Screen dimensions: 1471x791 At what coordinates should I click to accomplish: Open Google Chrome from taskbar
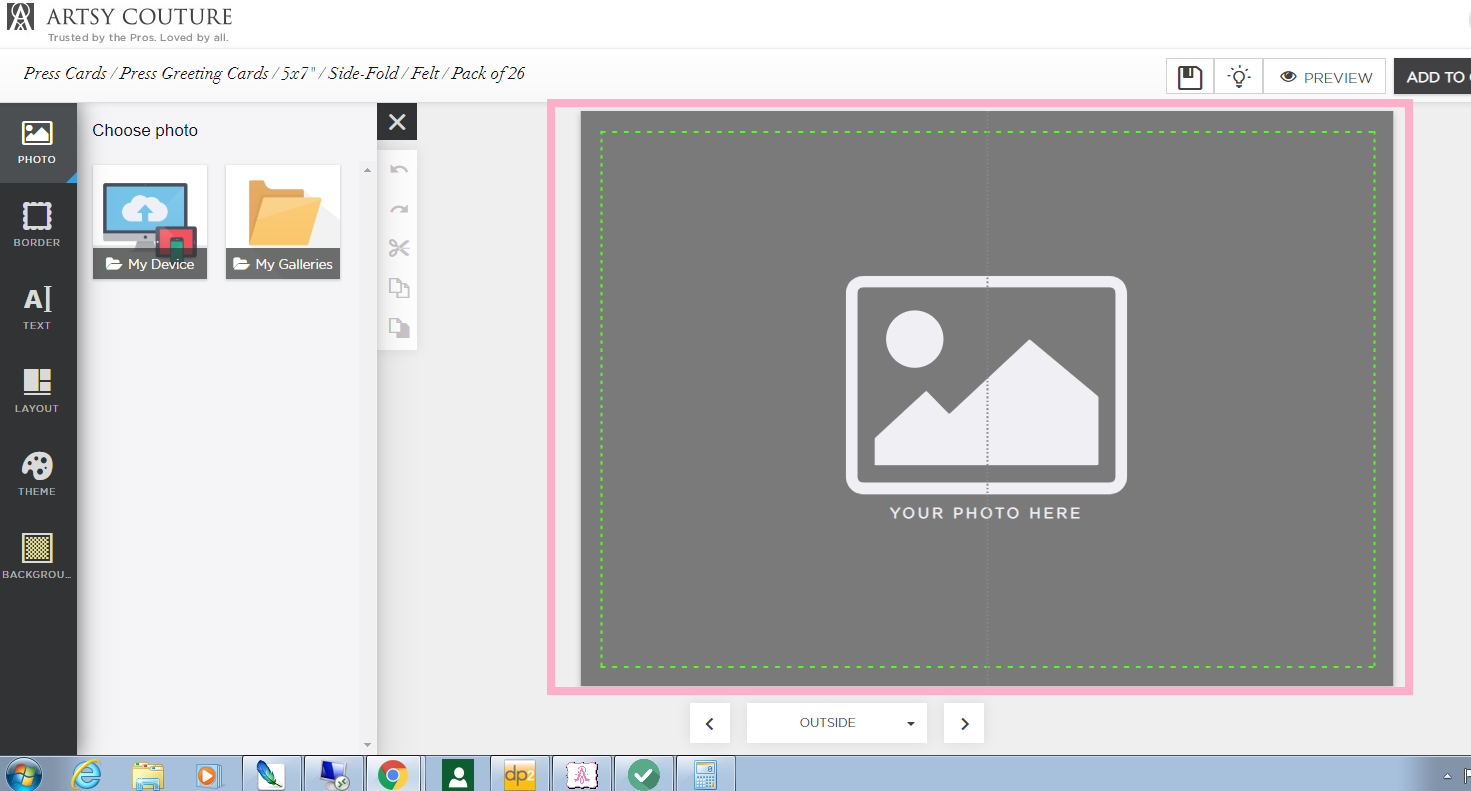393,775
